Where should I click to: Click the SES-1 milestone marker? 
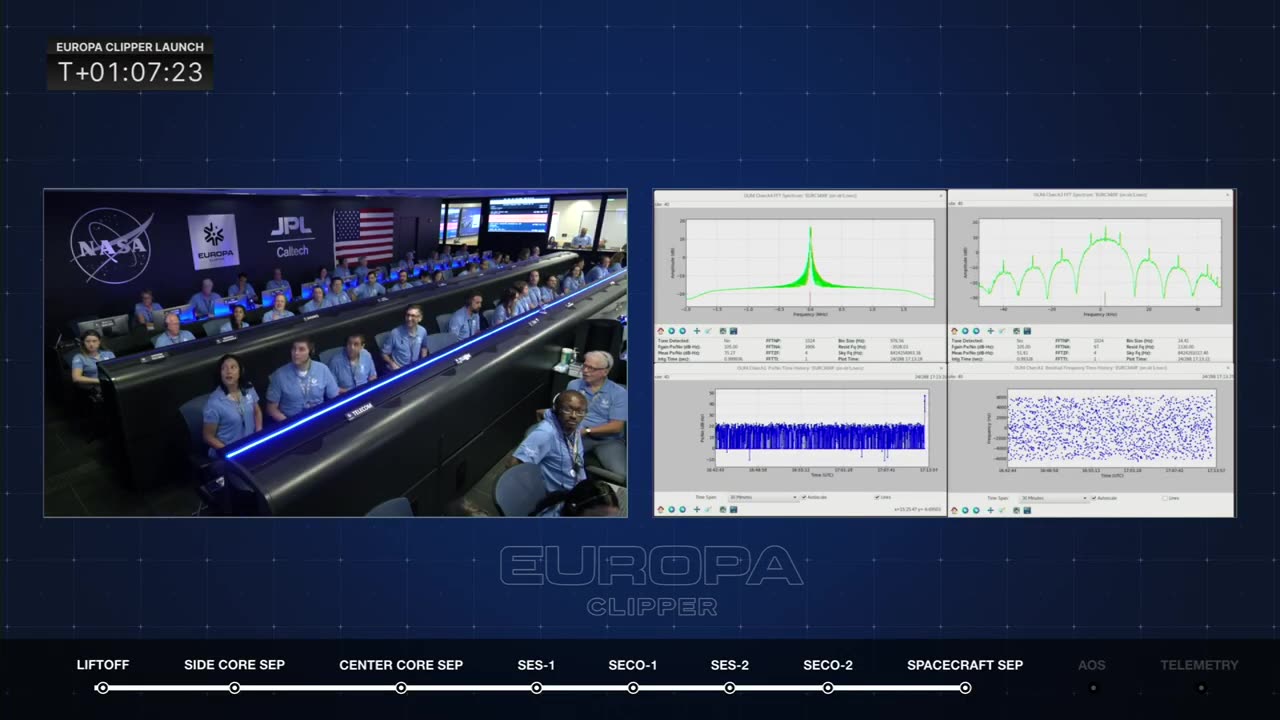tap(537, 688)
